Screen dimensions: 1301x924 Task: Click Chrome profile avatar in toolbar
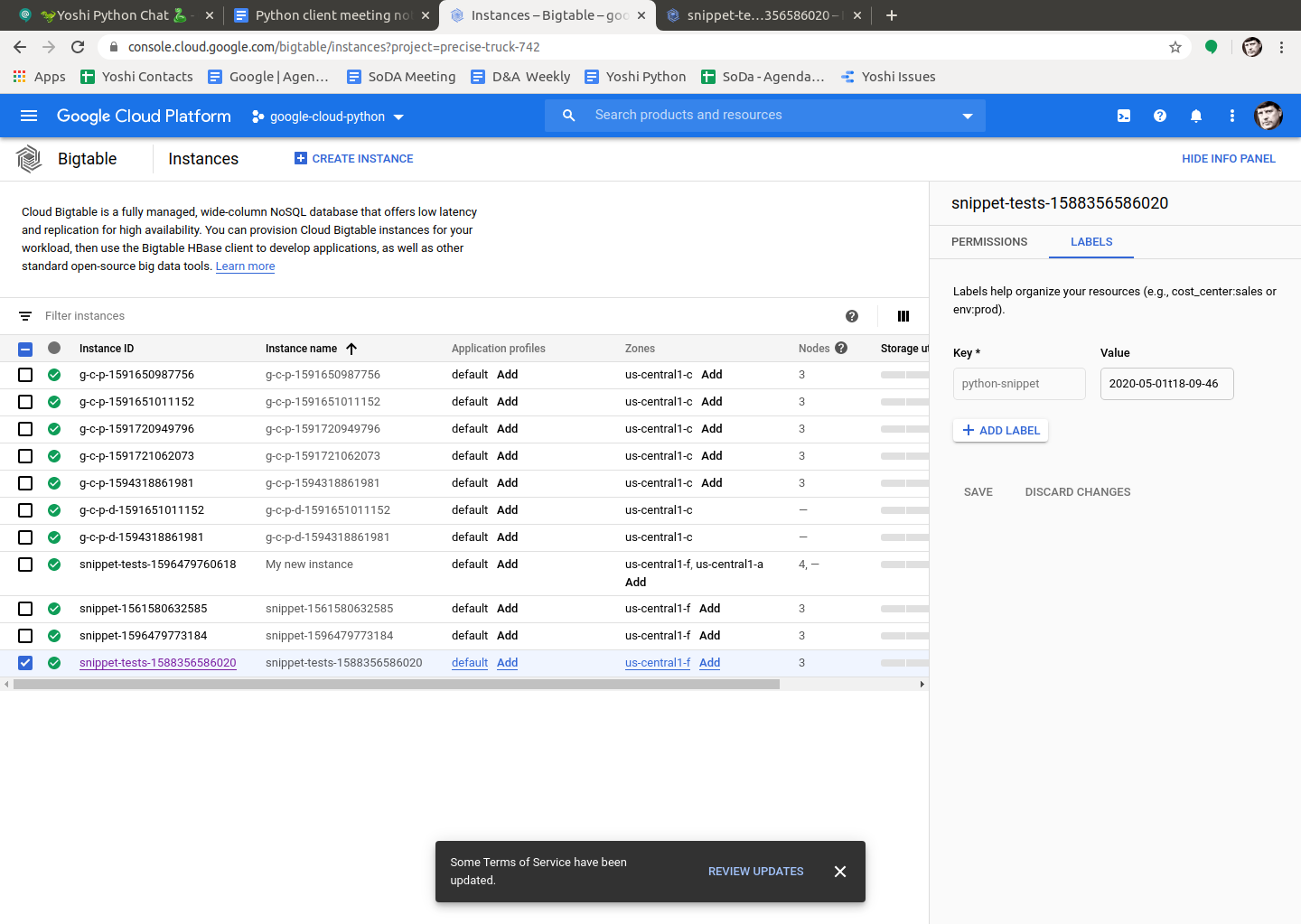click(1252, 47)
